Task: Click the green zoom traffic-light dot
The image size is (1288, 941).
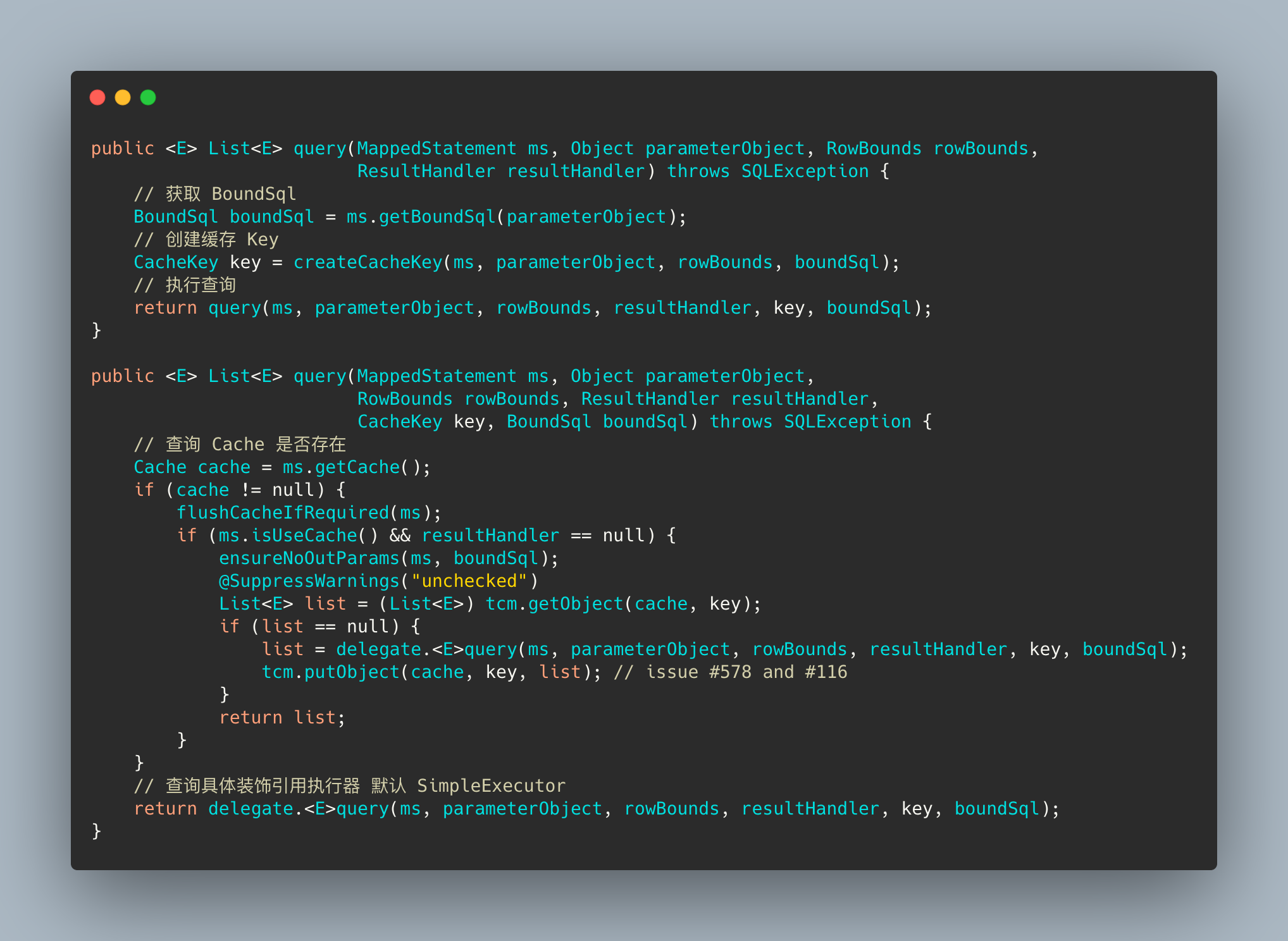Action: 148,97
